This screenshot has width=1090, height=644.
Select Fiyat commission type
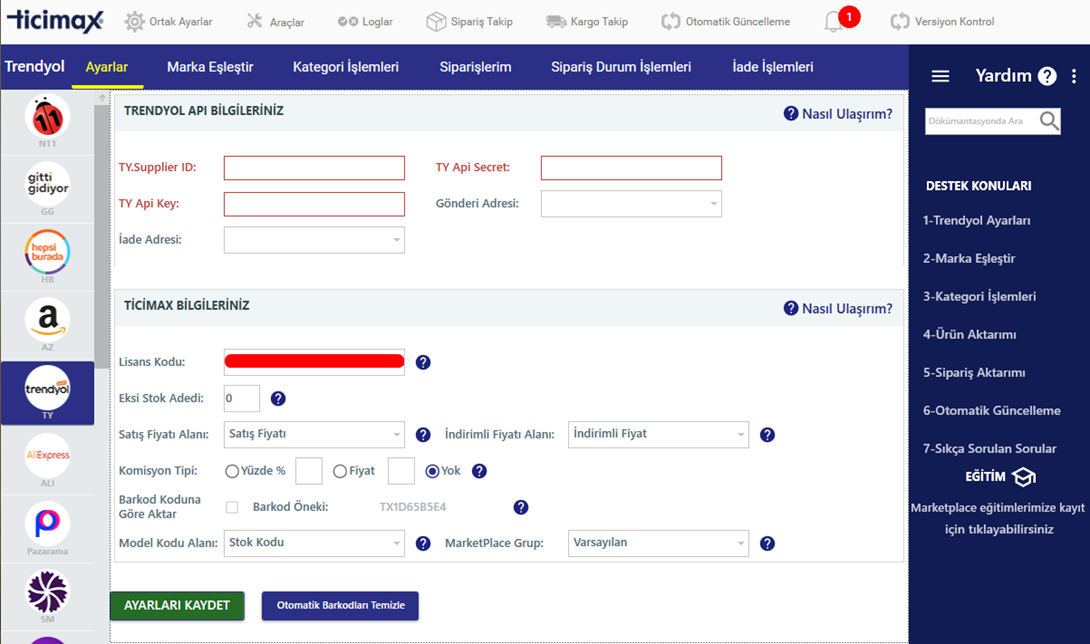point(340,471)
